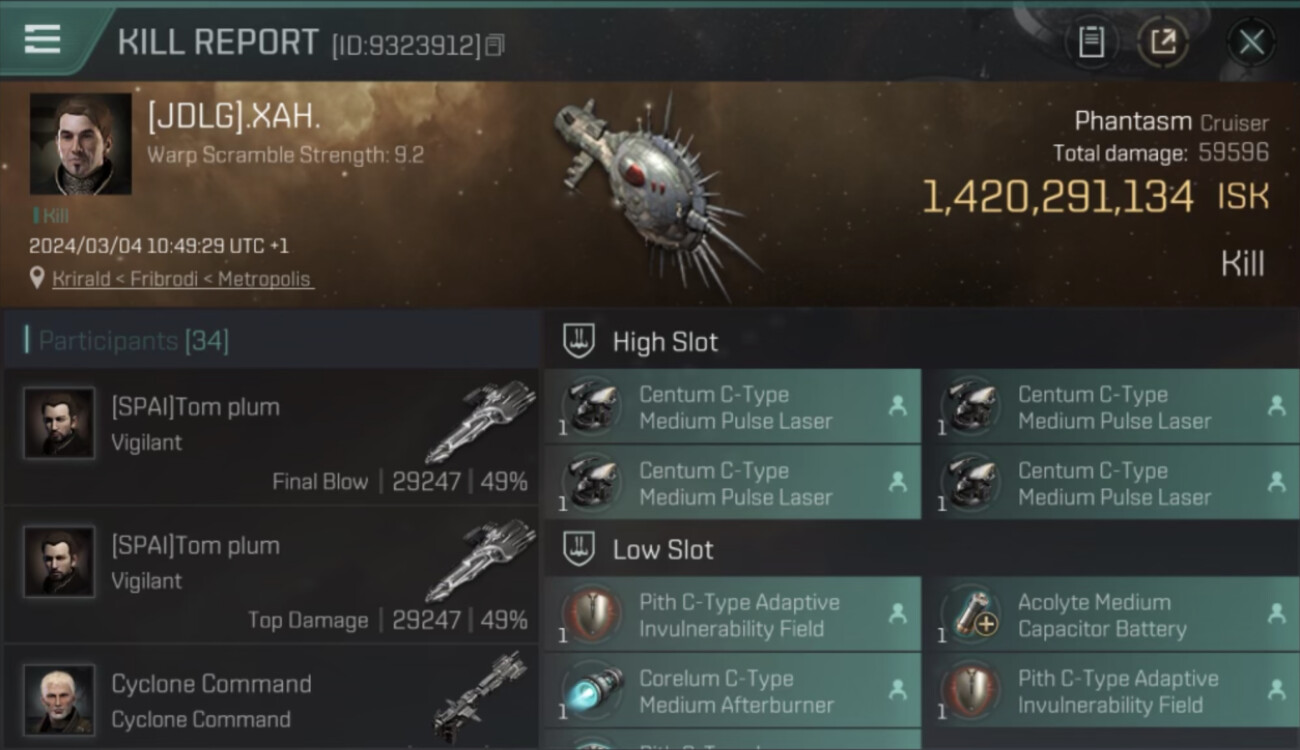Collapse the Low Slot section shield icon
This screenshot has height=750, width=1300.
pyautogui.click(x=579, y=549)
